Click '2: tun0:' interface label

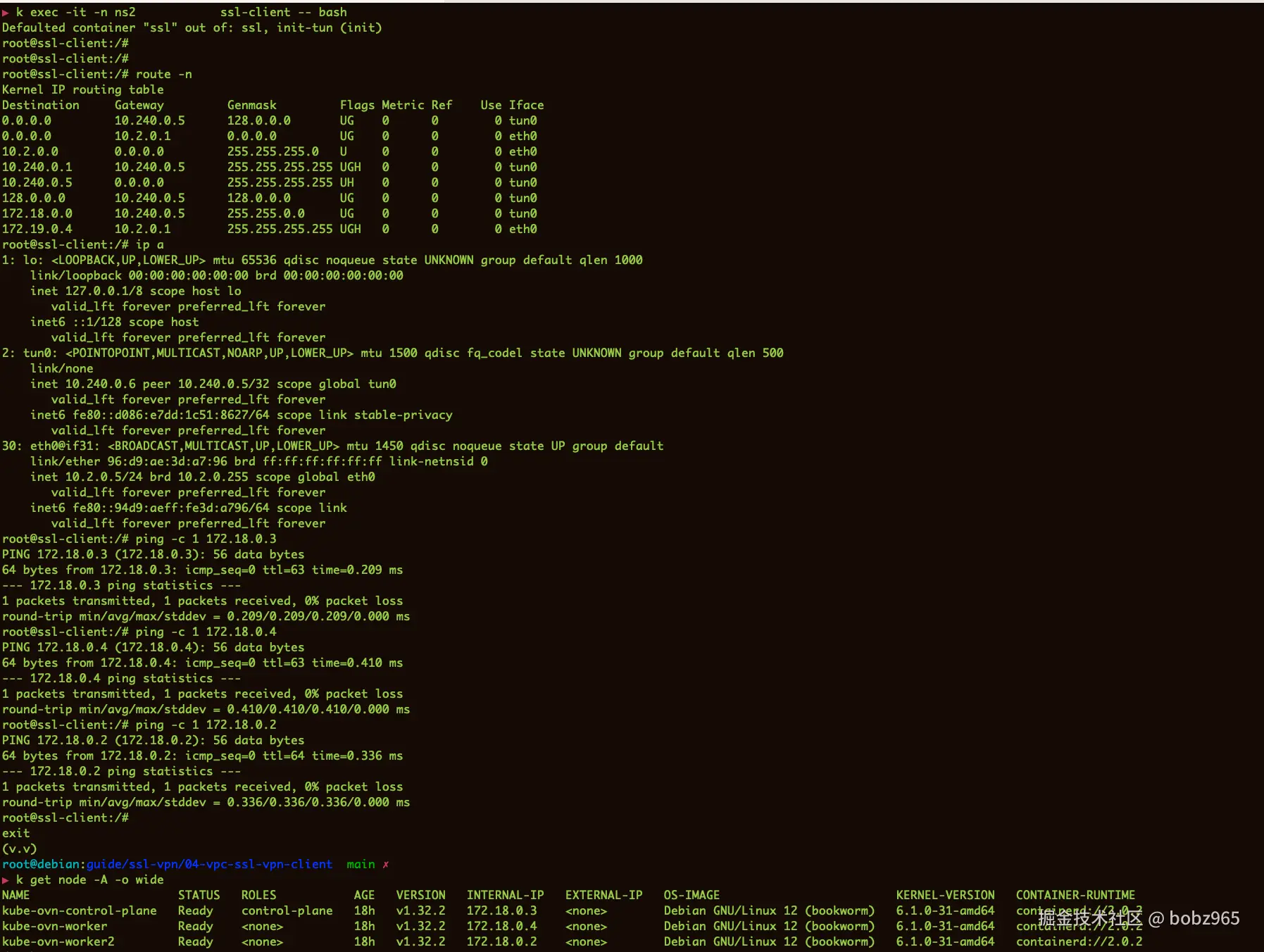point(30,353)
